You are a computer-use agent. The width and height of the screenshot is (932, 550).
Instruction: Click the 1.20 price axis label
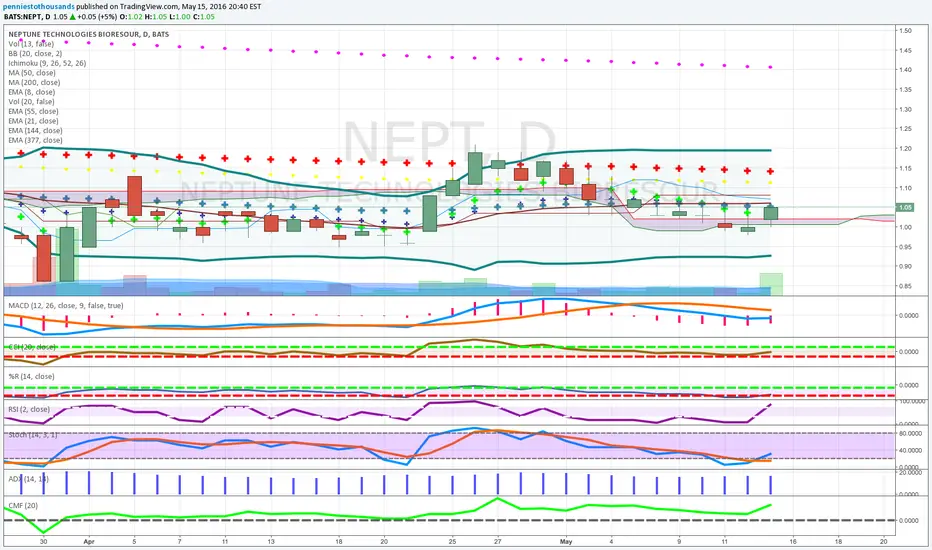[x=905, y=149]
